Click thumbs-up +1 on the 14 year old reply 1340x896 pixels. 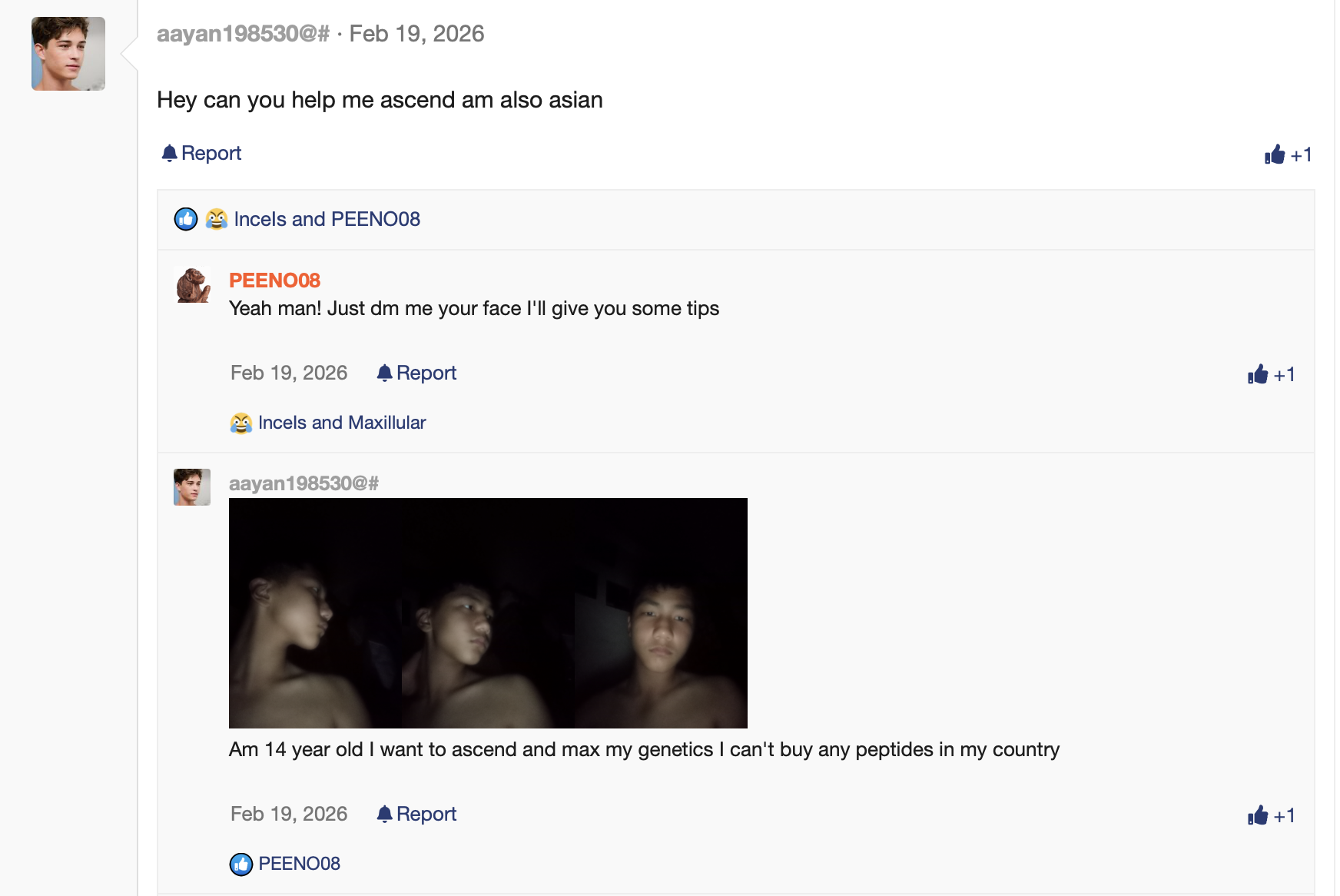[x=1271, y=815]
